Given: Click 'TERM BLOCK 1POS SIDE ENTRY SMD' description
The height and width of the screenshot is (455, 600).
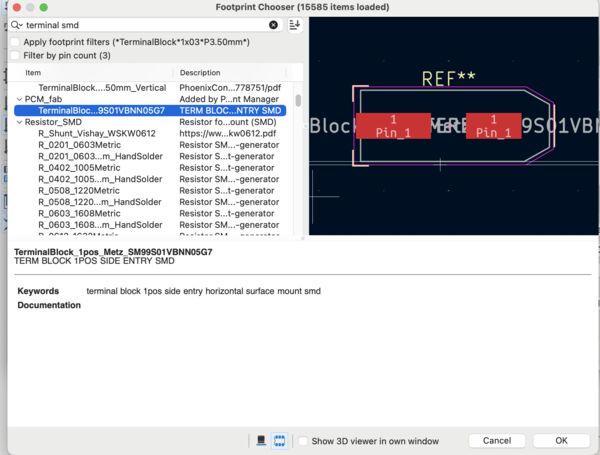Looking at the screenshot, I should (94, 261).
